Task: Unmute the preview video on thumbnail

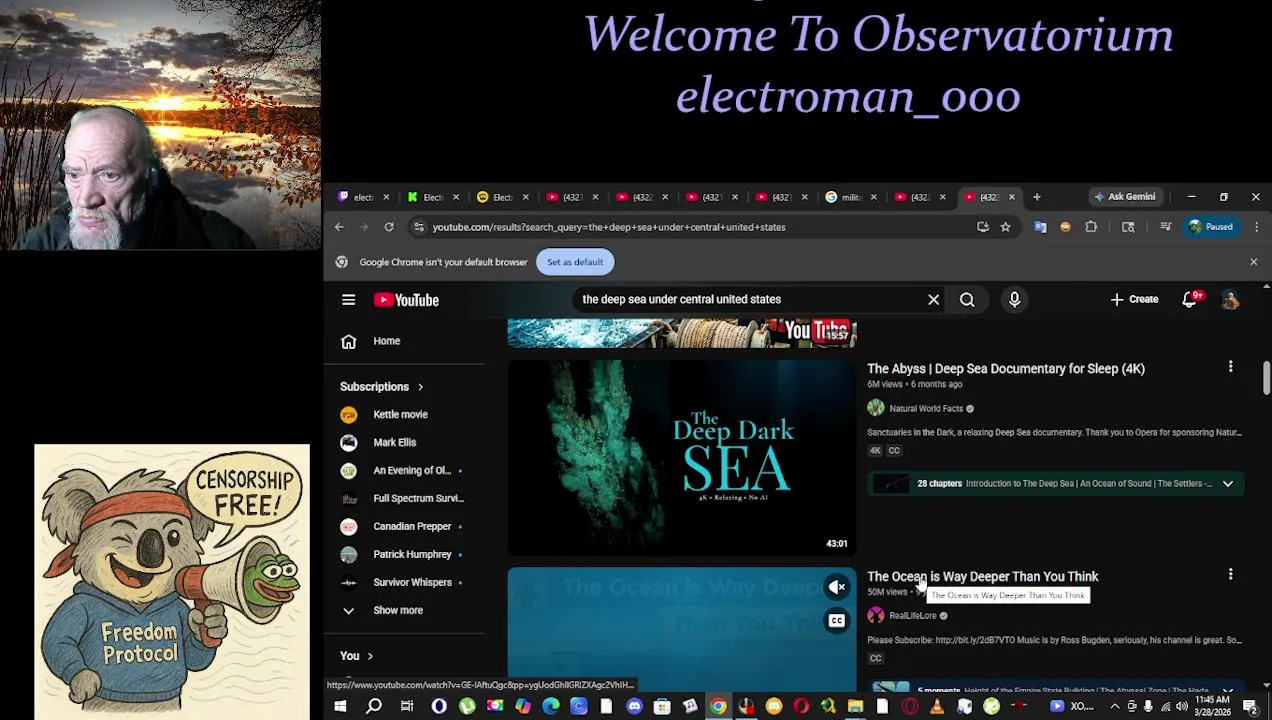Action: point(837,587)
